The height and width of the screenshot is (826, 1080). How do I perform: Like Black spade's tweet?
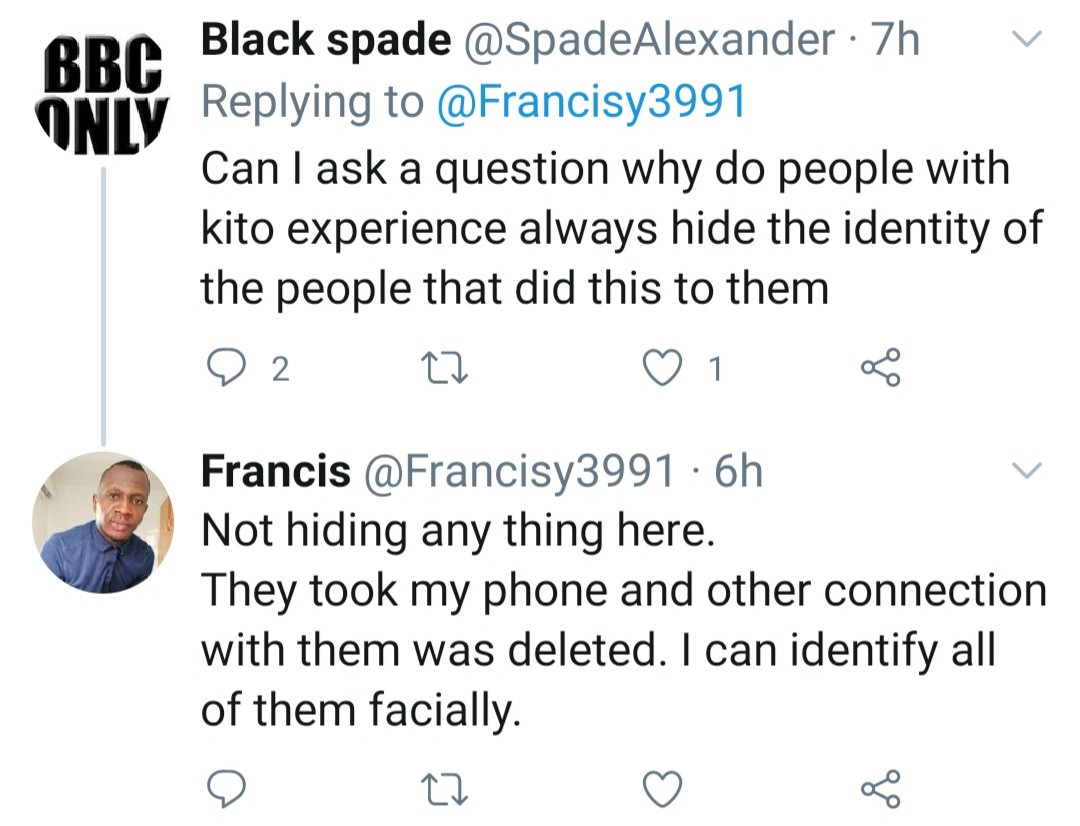click(660, 370)
